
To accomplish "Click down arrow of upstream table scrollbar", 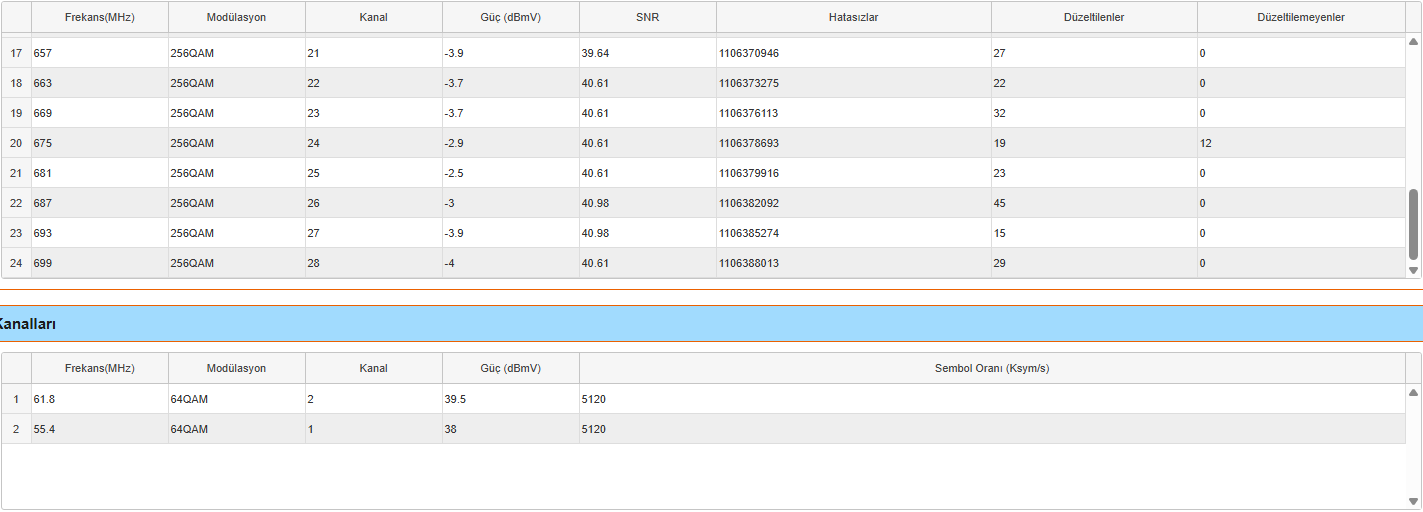I will 1413,501.
